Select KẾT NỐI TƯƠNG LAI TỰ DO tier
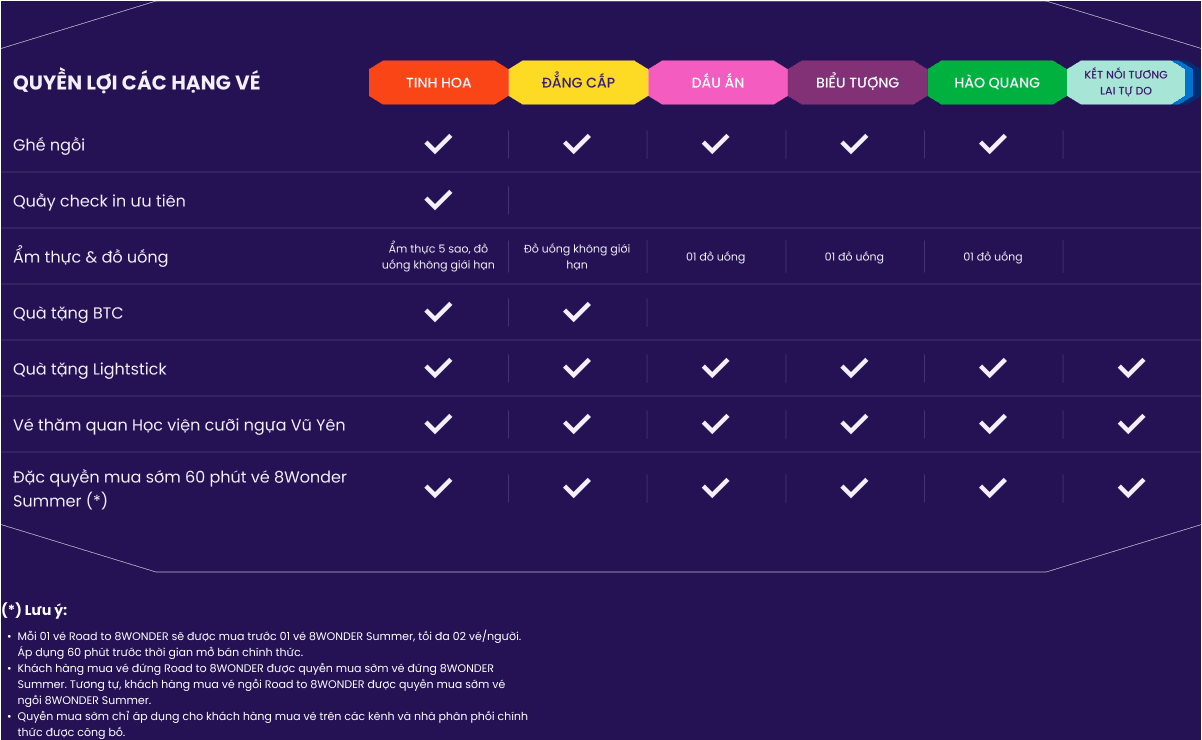The image size is (1202, 740). pyautogui.click(x=1126, y=82)
